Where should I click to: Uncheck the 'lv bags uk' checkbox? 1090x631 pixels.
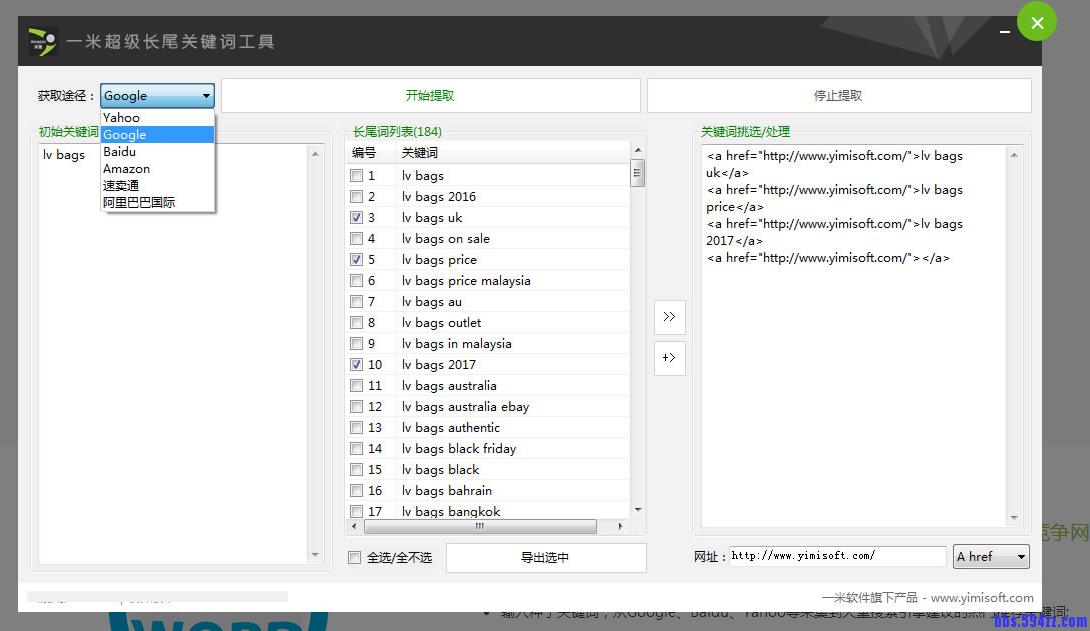[357, 218]
